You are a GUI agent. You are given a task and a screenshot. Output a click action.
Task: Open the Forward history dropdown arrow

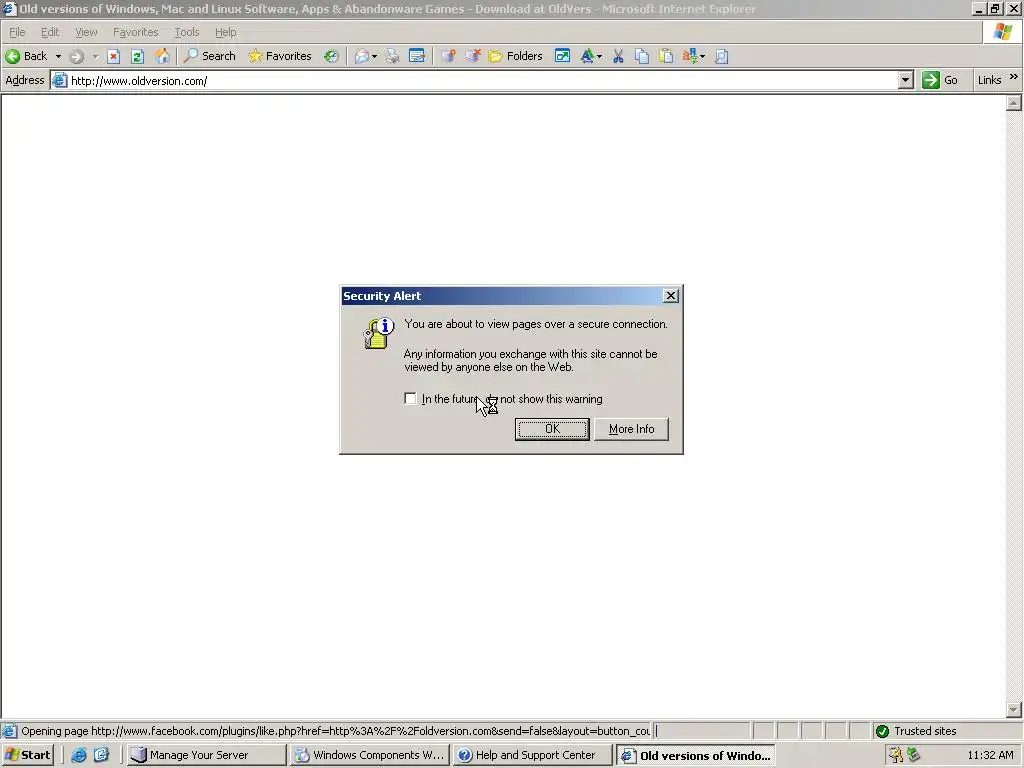tap(95, 57)
